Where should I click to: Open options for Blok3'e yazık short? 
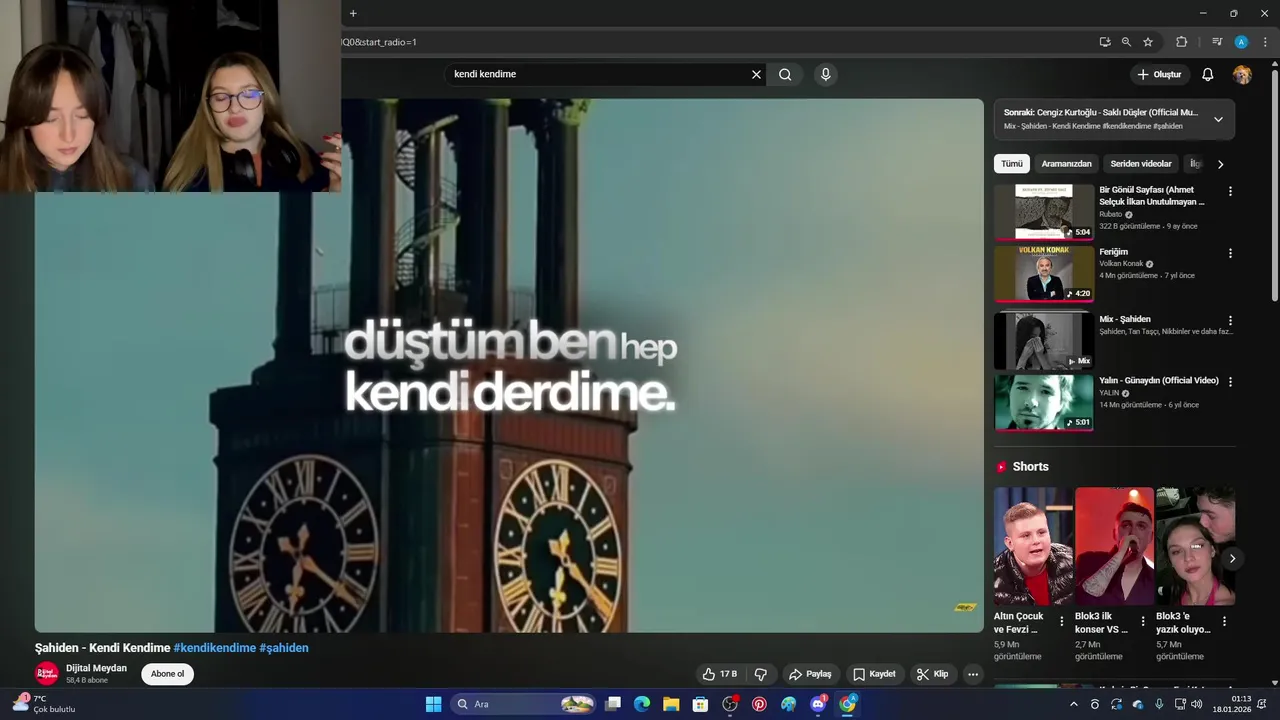point(1224,621)
